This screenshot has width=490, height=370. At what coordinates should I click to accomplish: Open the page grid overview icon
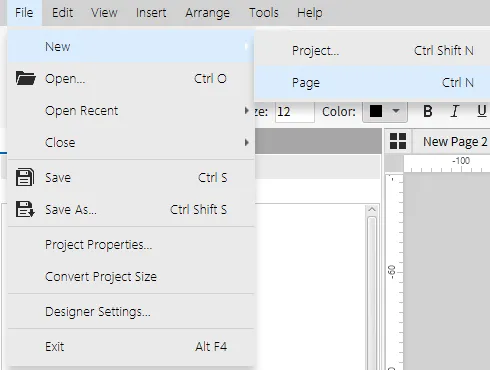pyautogui.click(x=398, y=141)
